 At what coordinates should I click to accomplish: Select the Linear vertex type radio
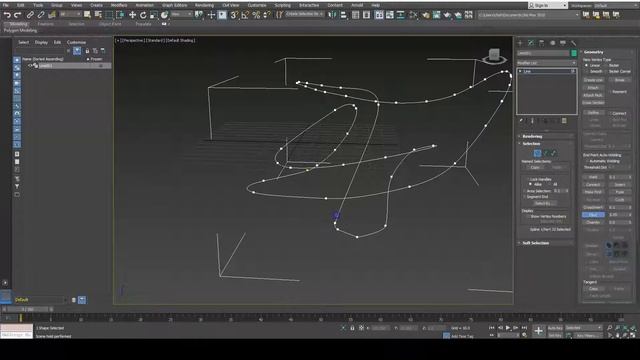(x=587, y=65)
